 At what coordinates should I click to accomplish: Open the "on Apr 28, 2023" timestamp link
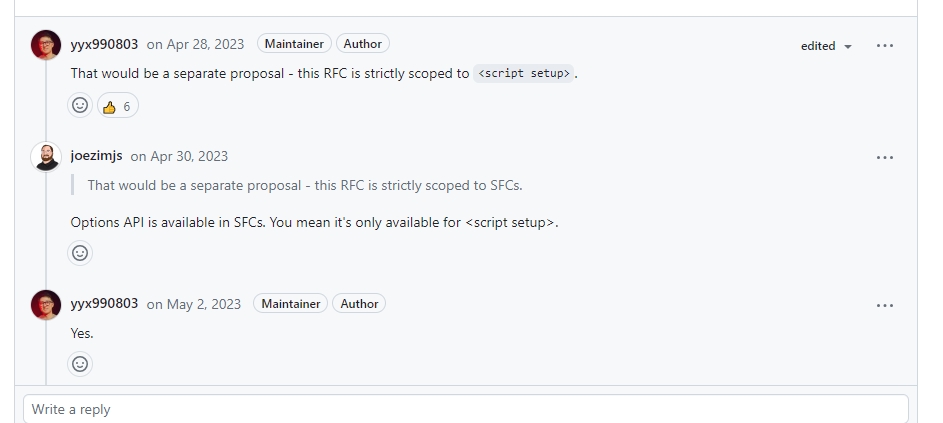point(195,45)
